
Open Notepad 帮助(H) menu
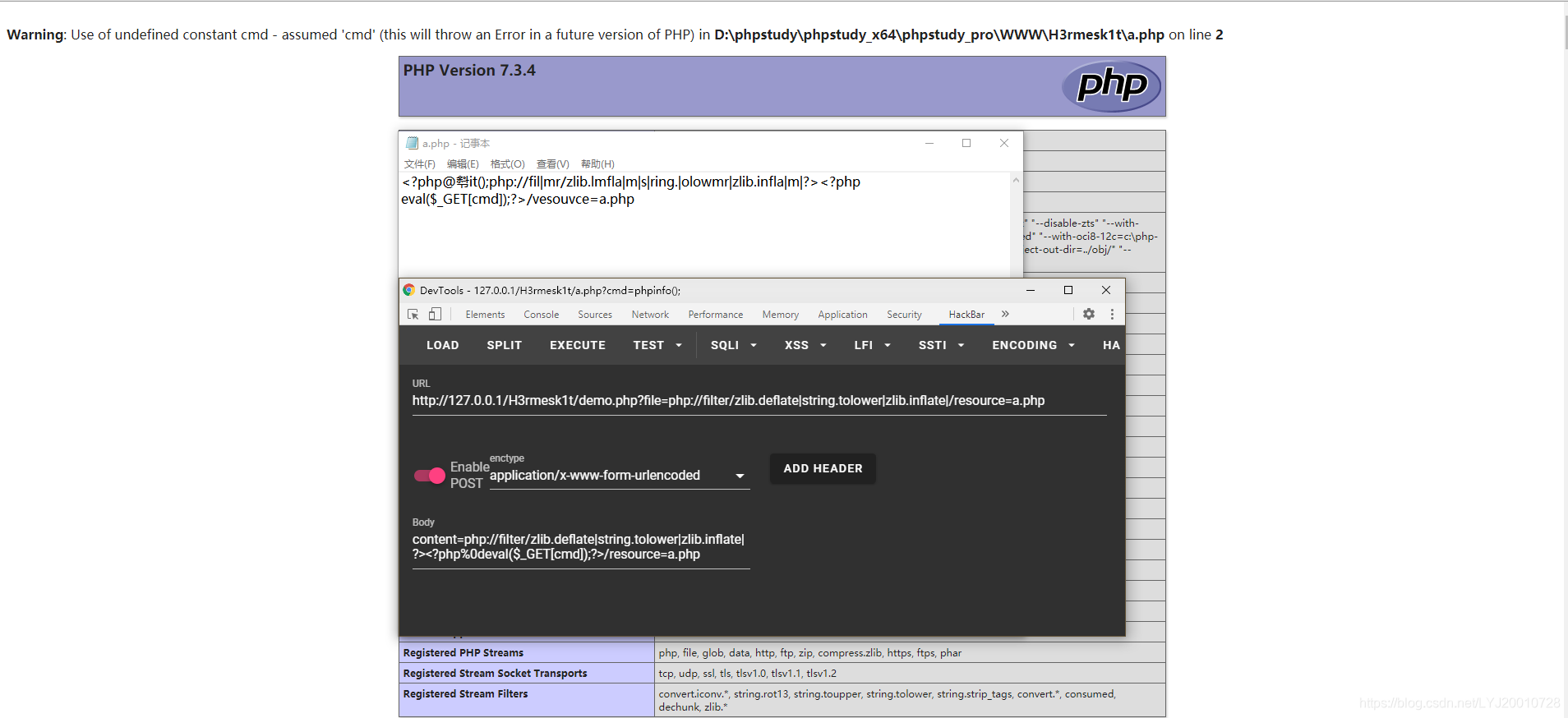[x=597, y=164]
